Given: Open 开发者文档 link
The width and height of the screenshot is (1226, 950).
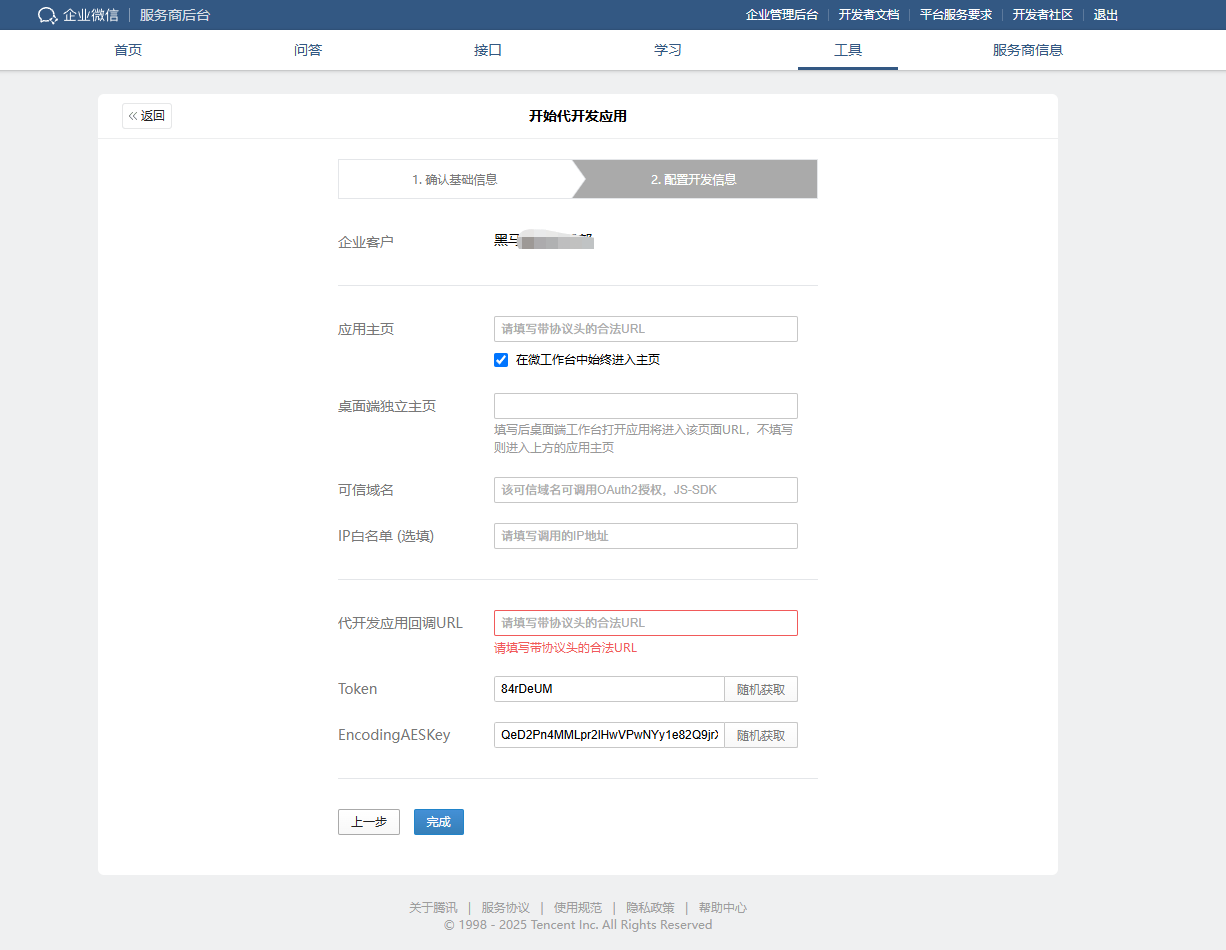Looking at the screenshot, I should (x=869, y=15).
